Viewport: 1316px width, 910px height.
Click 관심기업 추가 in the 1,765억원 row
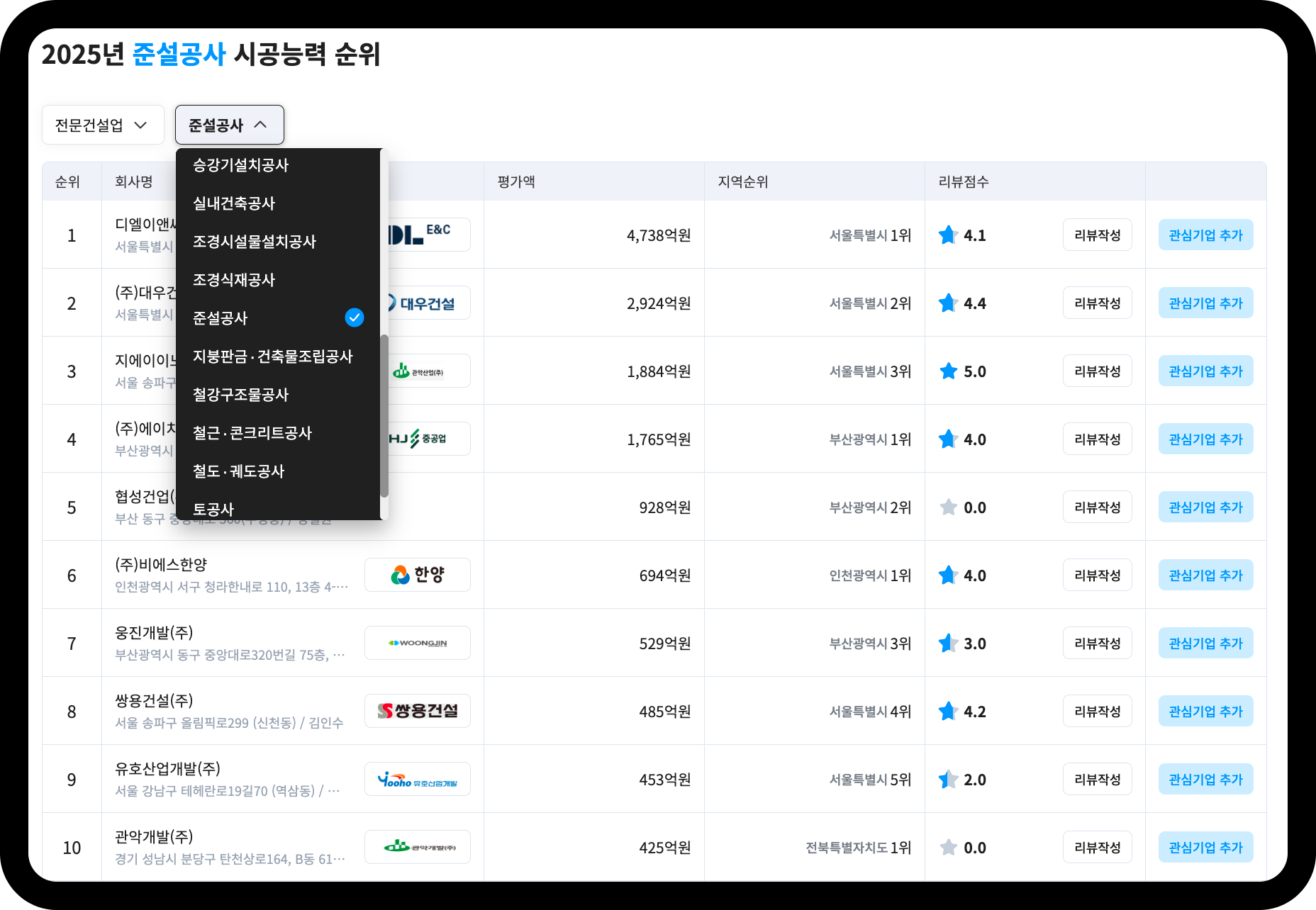[1206, 439]
